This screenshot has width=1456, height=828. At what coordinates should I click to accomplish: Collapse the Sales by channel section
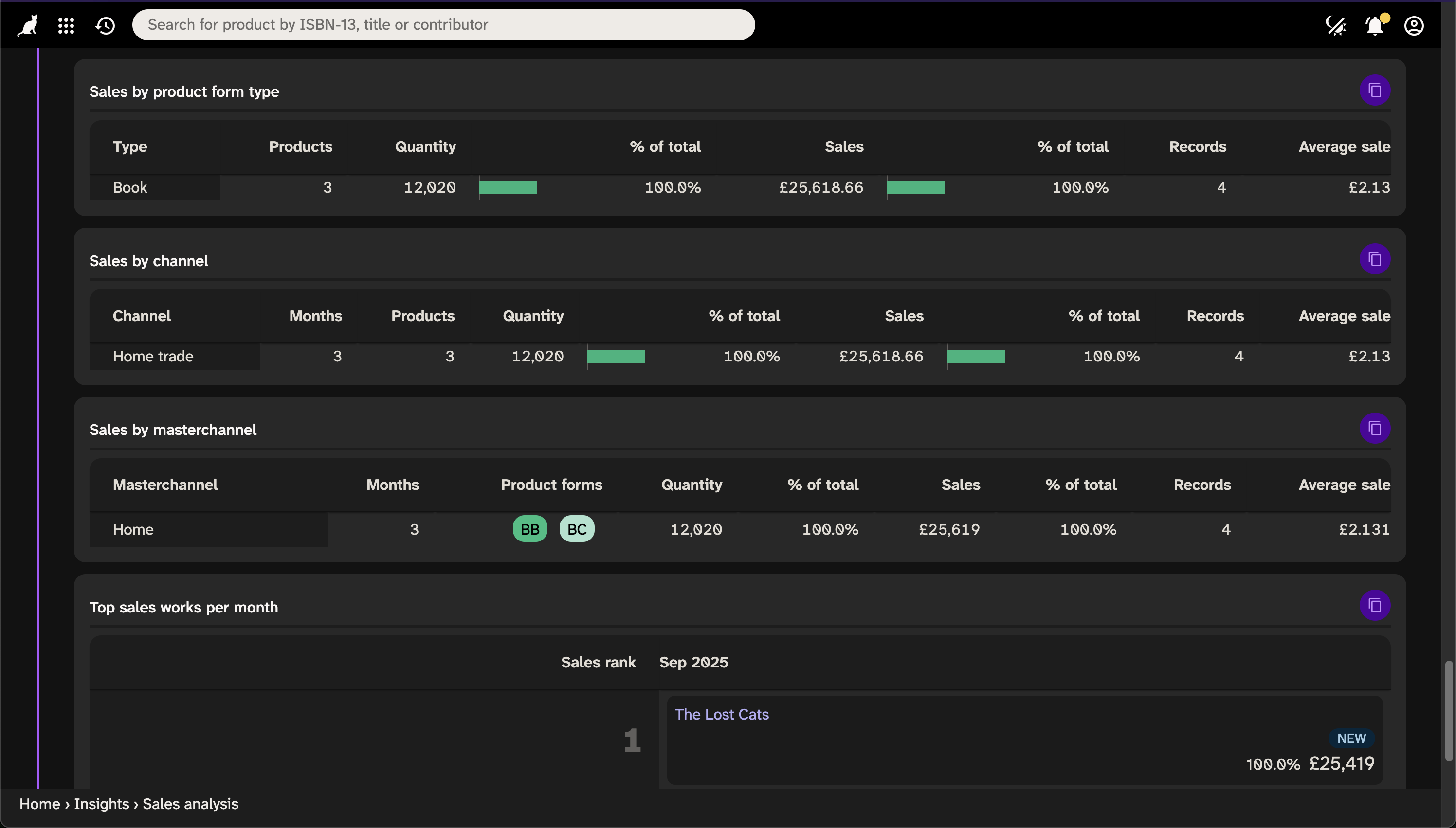click(x=148, y=260)
